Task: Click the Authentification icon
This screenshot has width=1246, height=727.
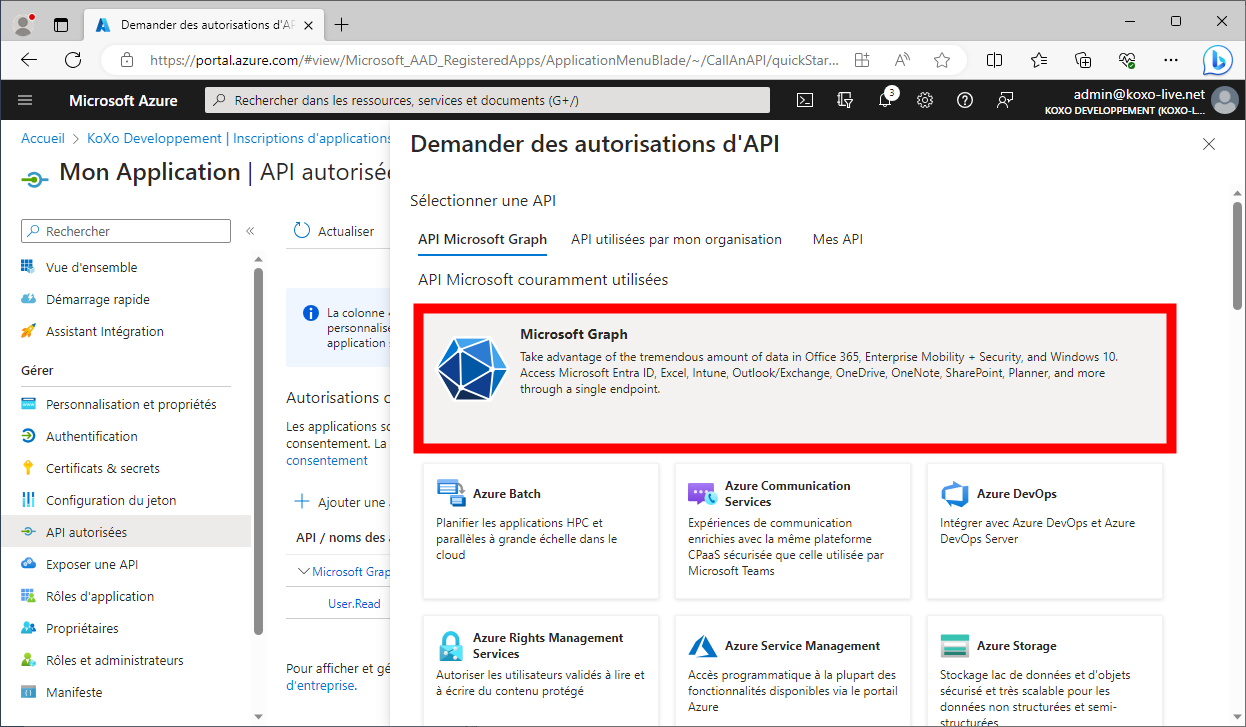Action: (28, 436)
